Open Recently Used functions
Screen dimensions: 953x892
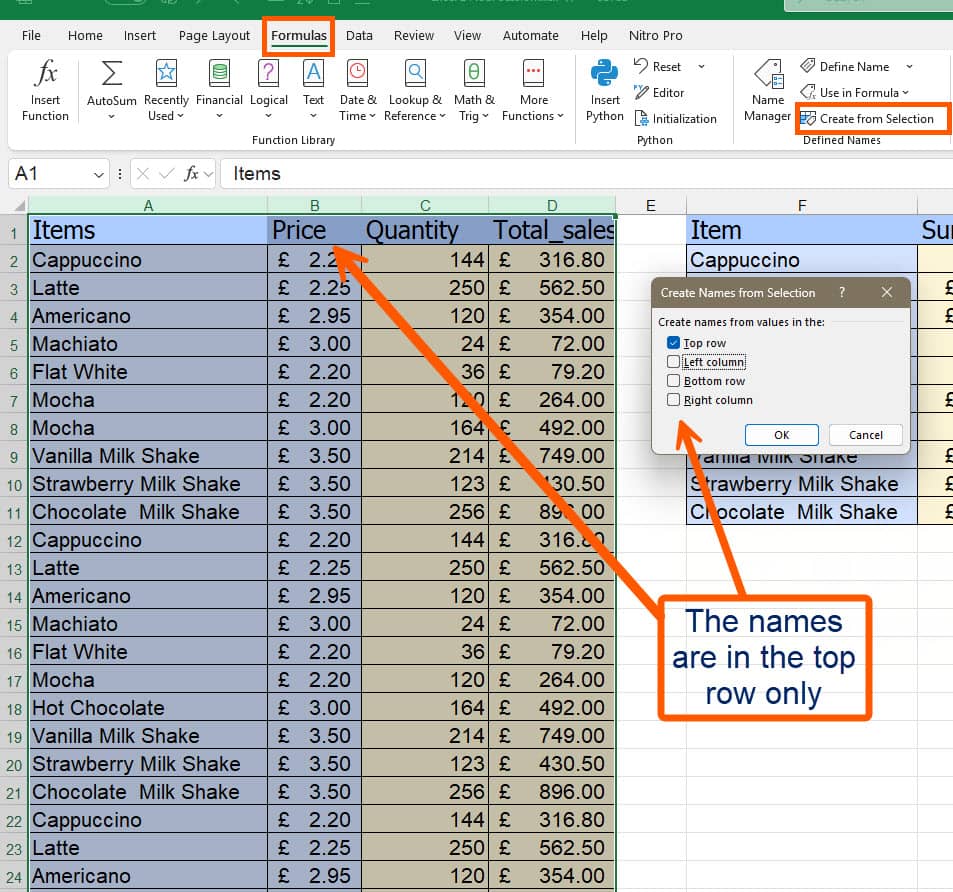[166, 90]
